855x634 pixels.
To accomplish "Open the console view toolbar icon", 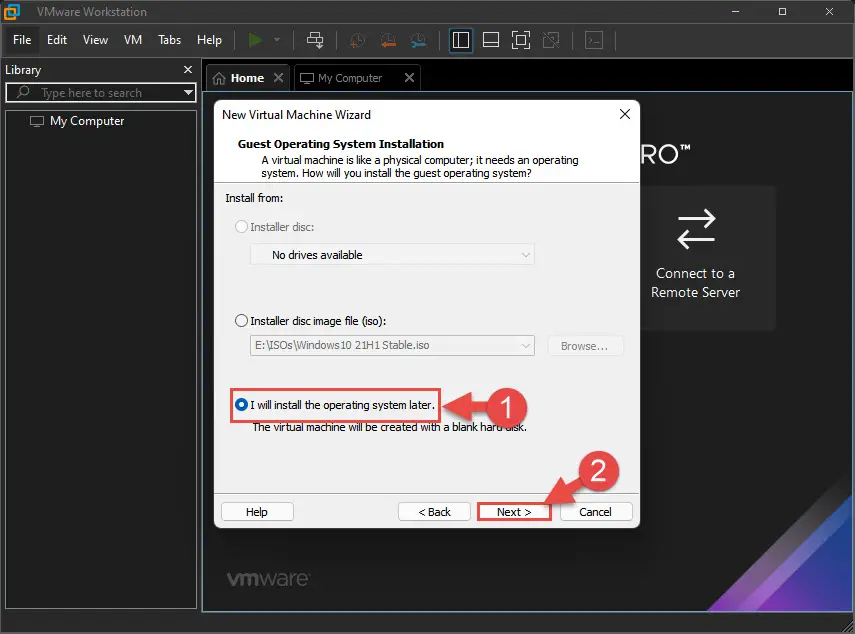I will (x=594, y=40).
